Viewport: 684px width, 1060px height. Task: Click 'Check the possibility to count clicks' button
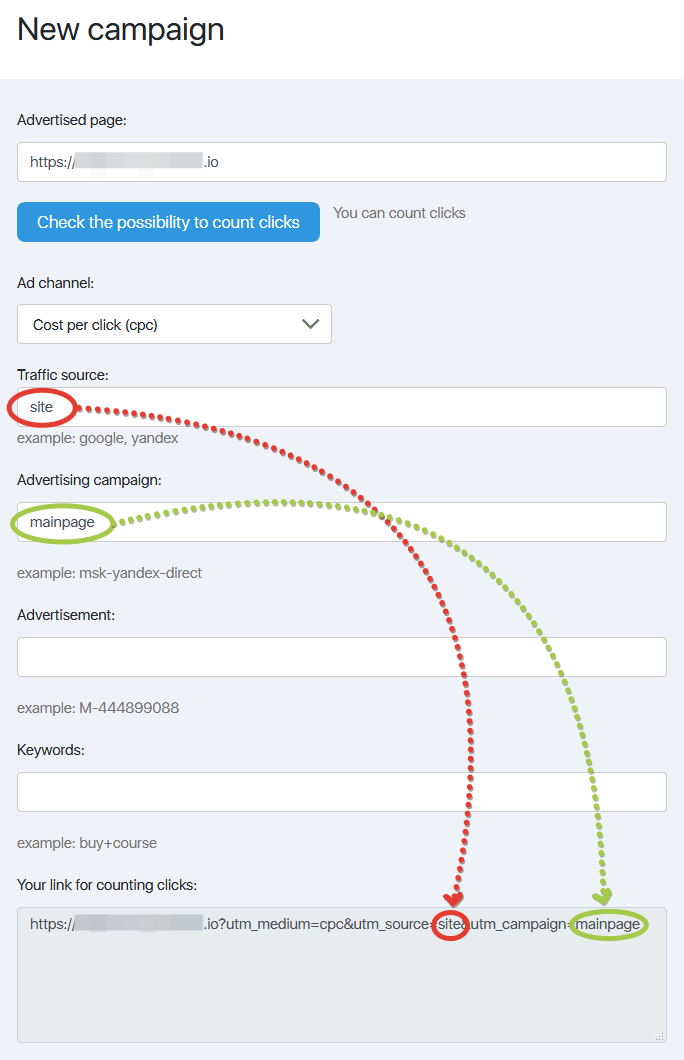[x=168, y=222]
